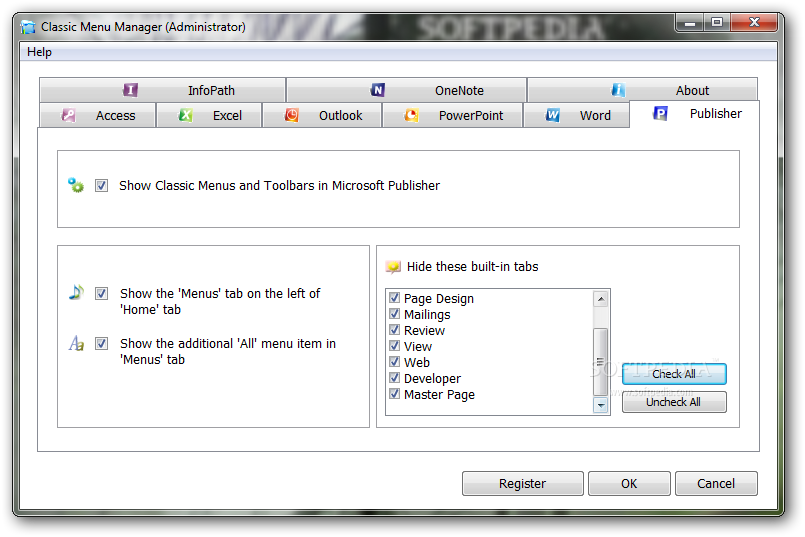Switch to the OneNote tab
This screenshot has height=537, width=805.
(x=407, y=90)
